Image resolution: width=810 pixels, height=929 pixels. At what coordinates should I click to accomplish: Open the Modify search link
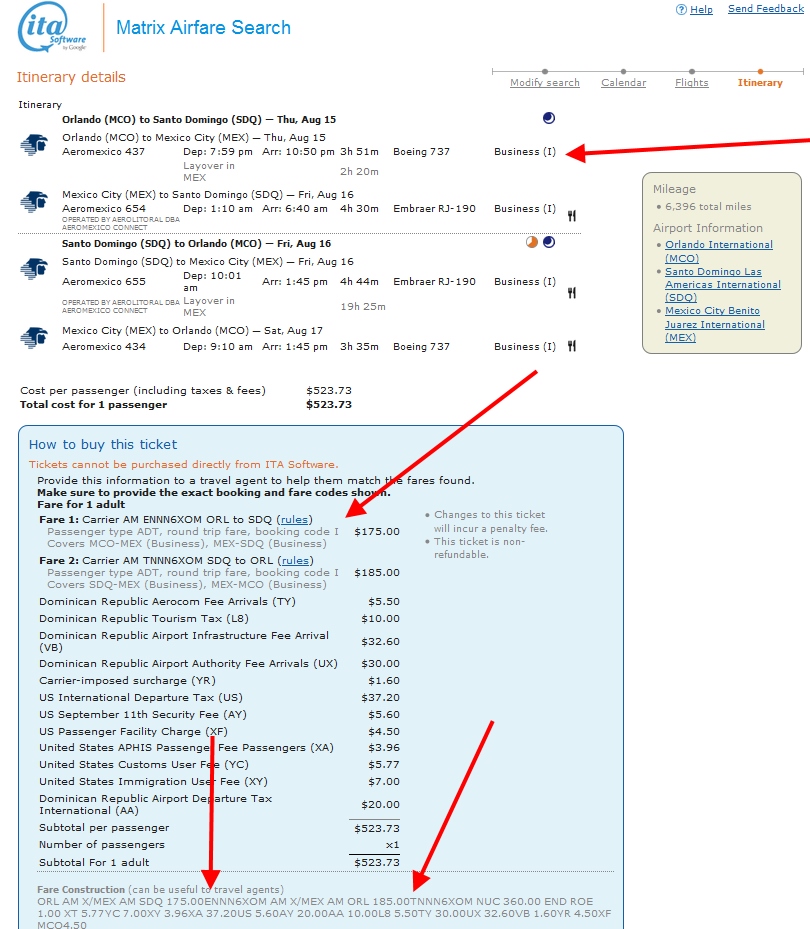tap(544, 83)
